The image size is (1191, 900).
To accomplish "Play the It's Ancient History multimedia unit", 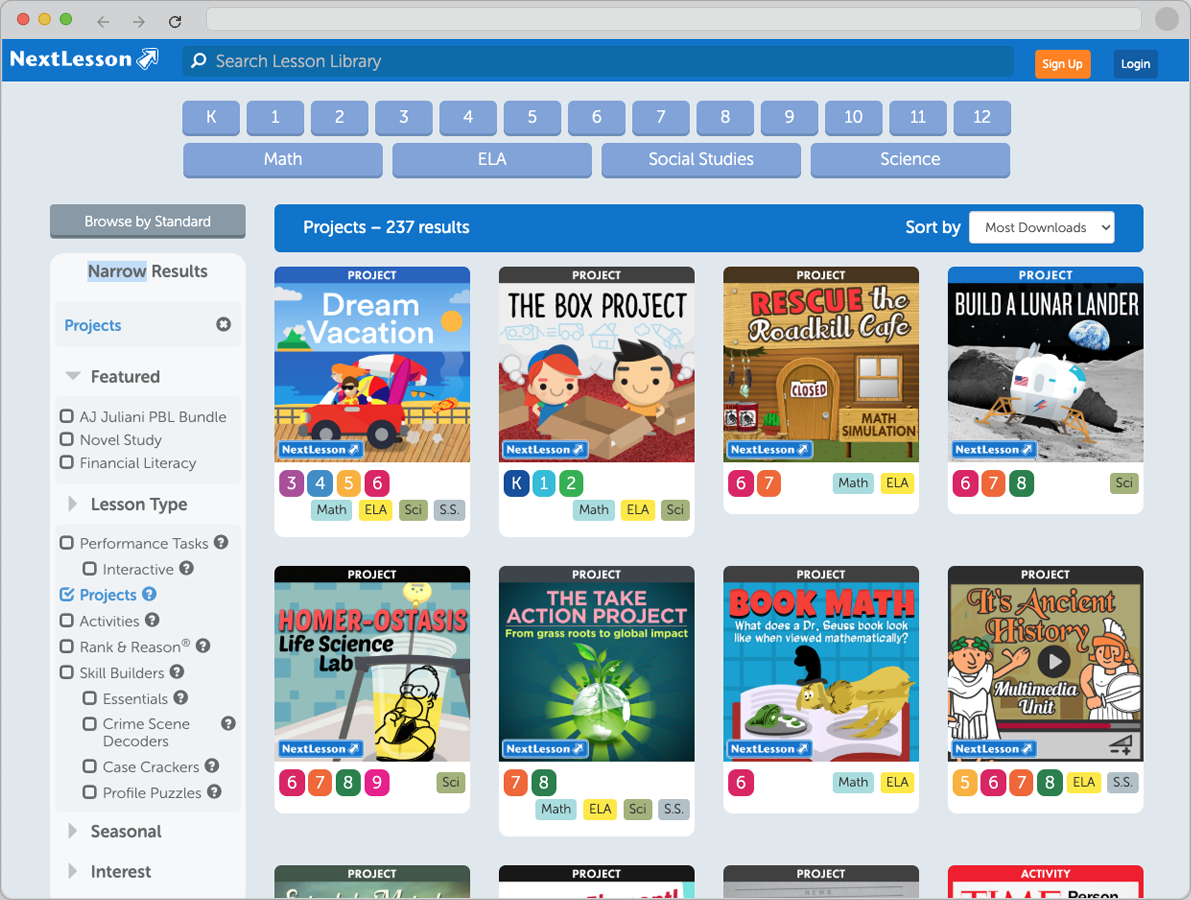I will click(x=1052, y=662).
